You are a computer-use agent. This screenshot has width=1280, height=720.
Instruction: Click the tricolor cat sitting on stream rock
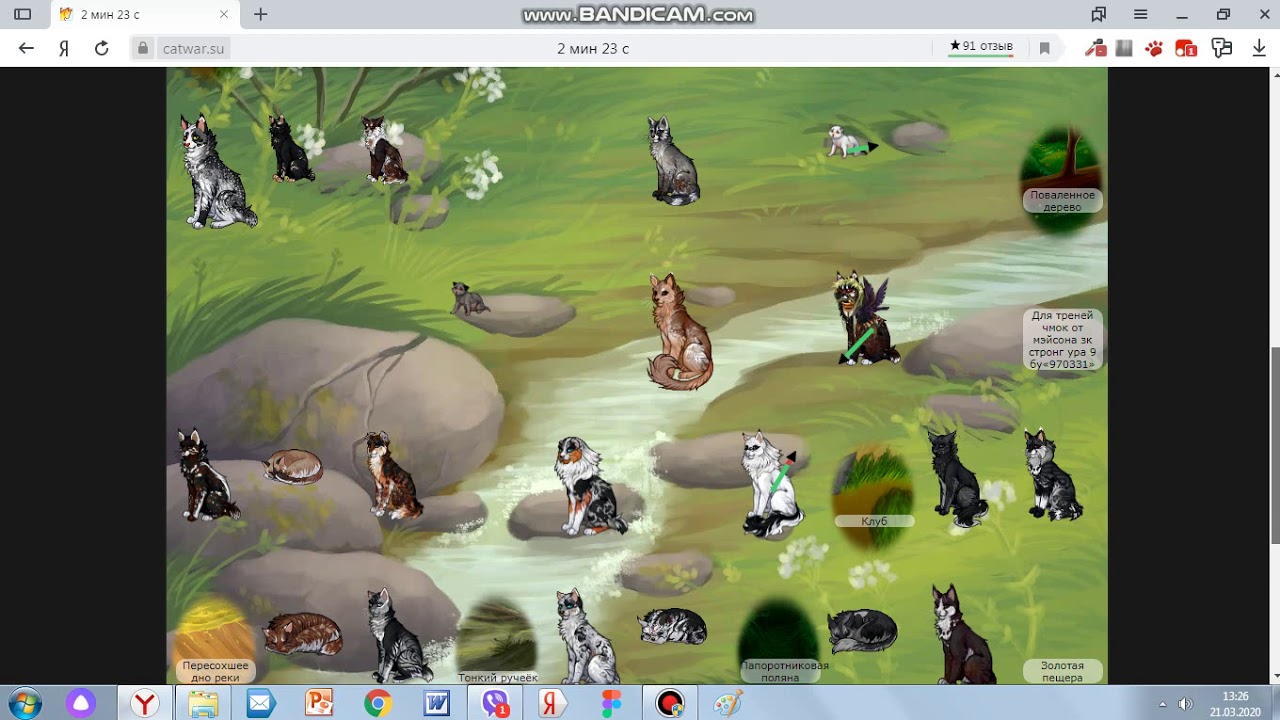(590, 487)
